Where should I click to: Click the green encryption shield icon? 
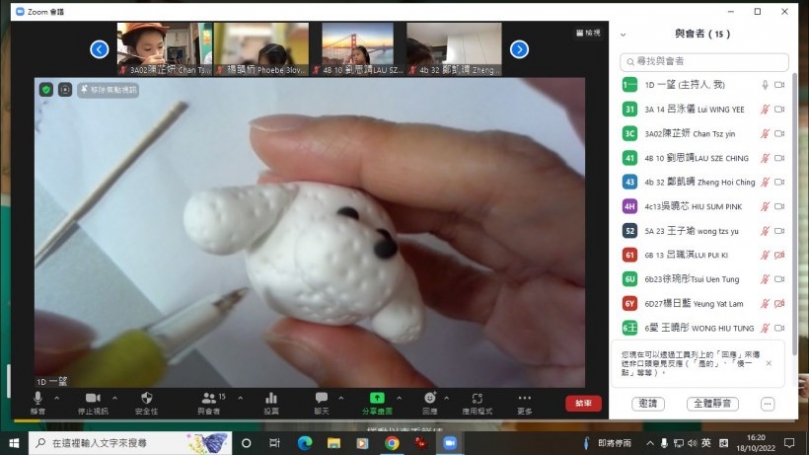click(46, 90)
